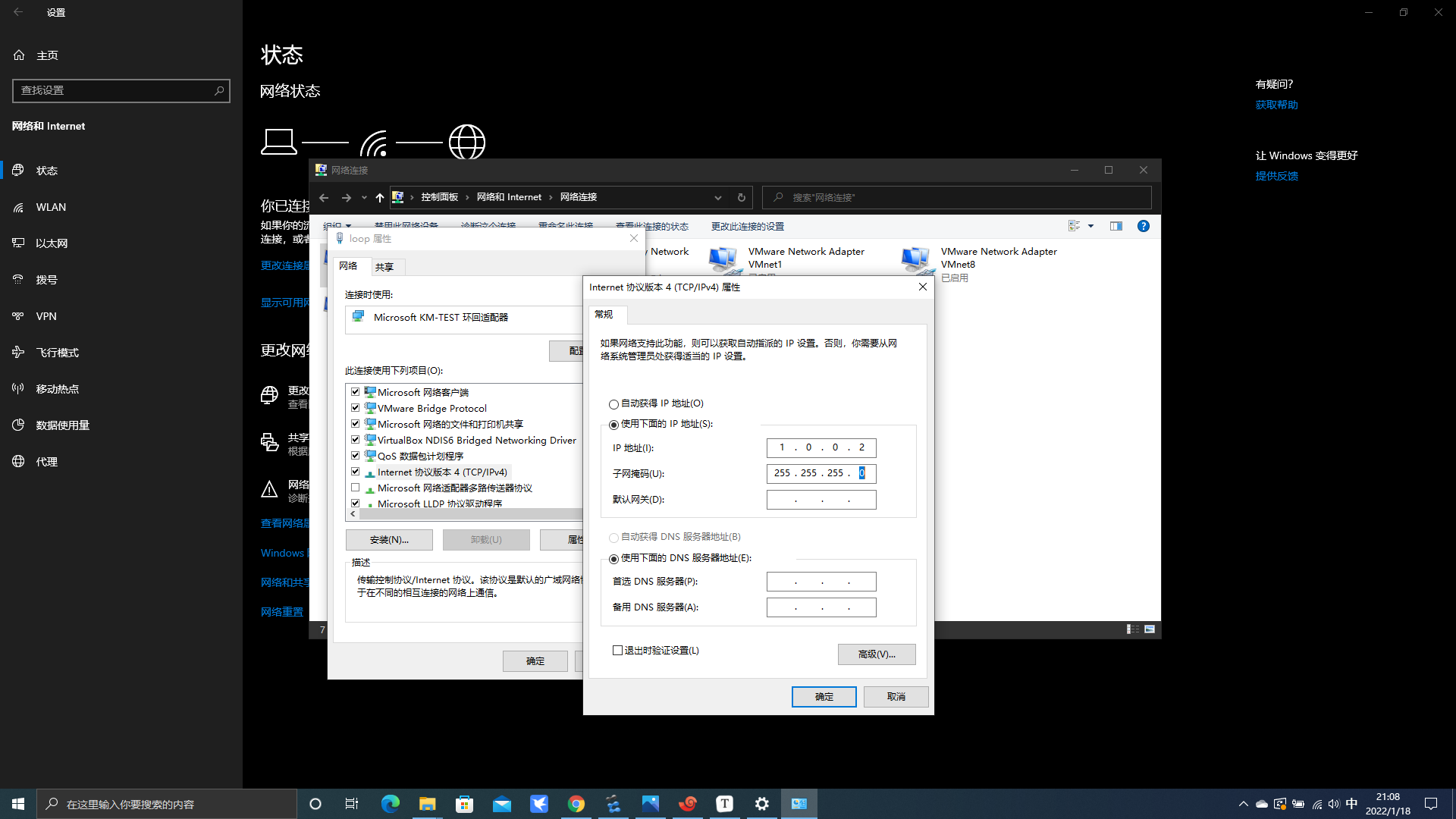Click the 提供反馈 link
1456x819 pixels.
tap(1276, 176)
